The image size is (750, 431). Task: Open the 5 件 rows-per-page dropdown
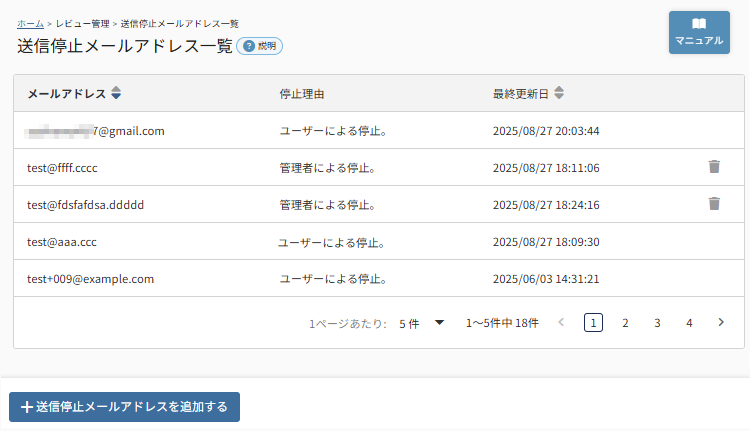coord(421,323)
